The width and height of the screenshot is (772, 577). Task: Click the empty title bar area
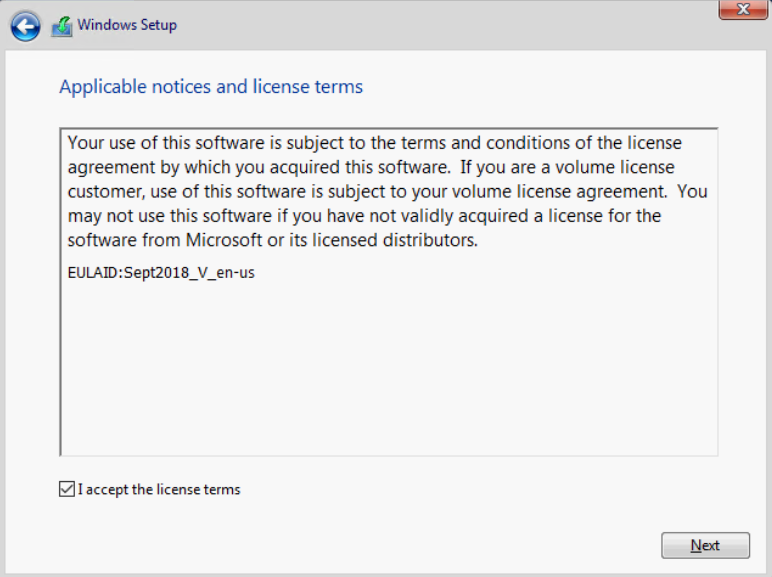(x=450, y=25)
